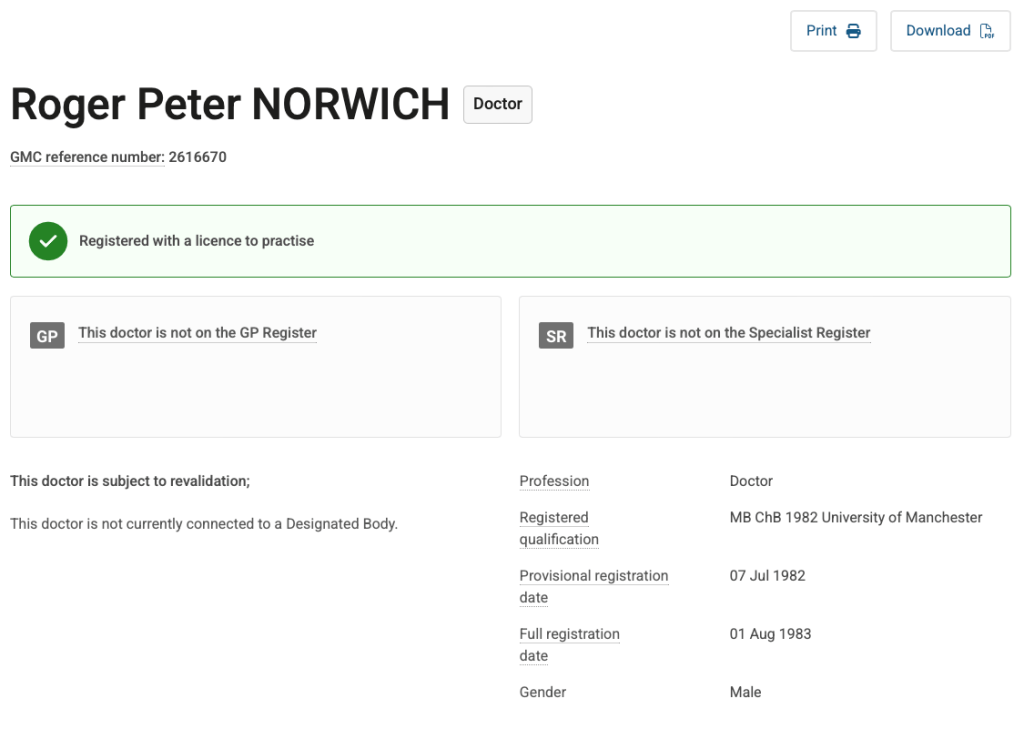Click the GP register badge icon

click(47, 336)
